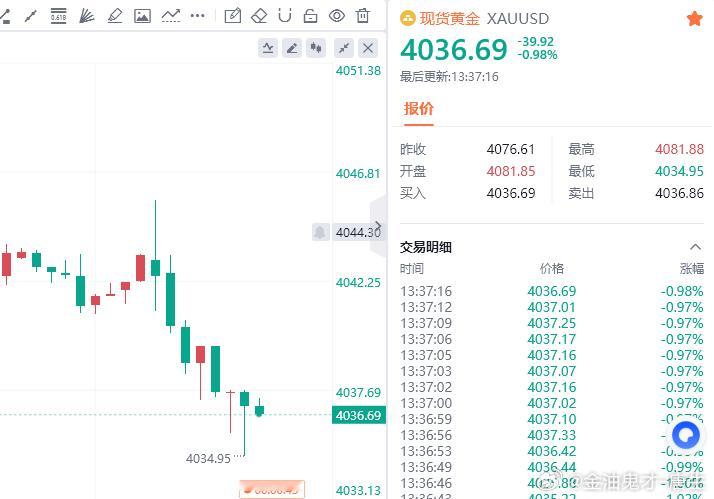Select trade price 4037.17
Viewport: 714px width, 499px height.
click(x=552, y=339)
